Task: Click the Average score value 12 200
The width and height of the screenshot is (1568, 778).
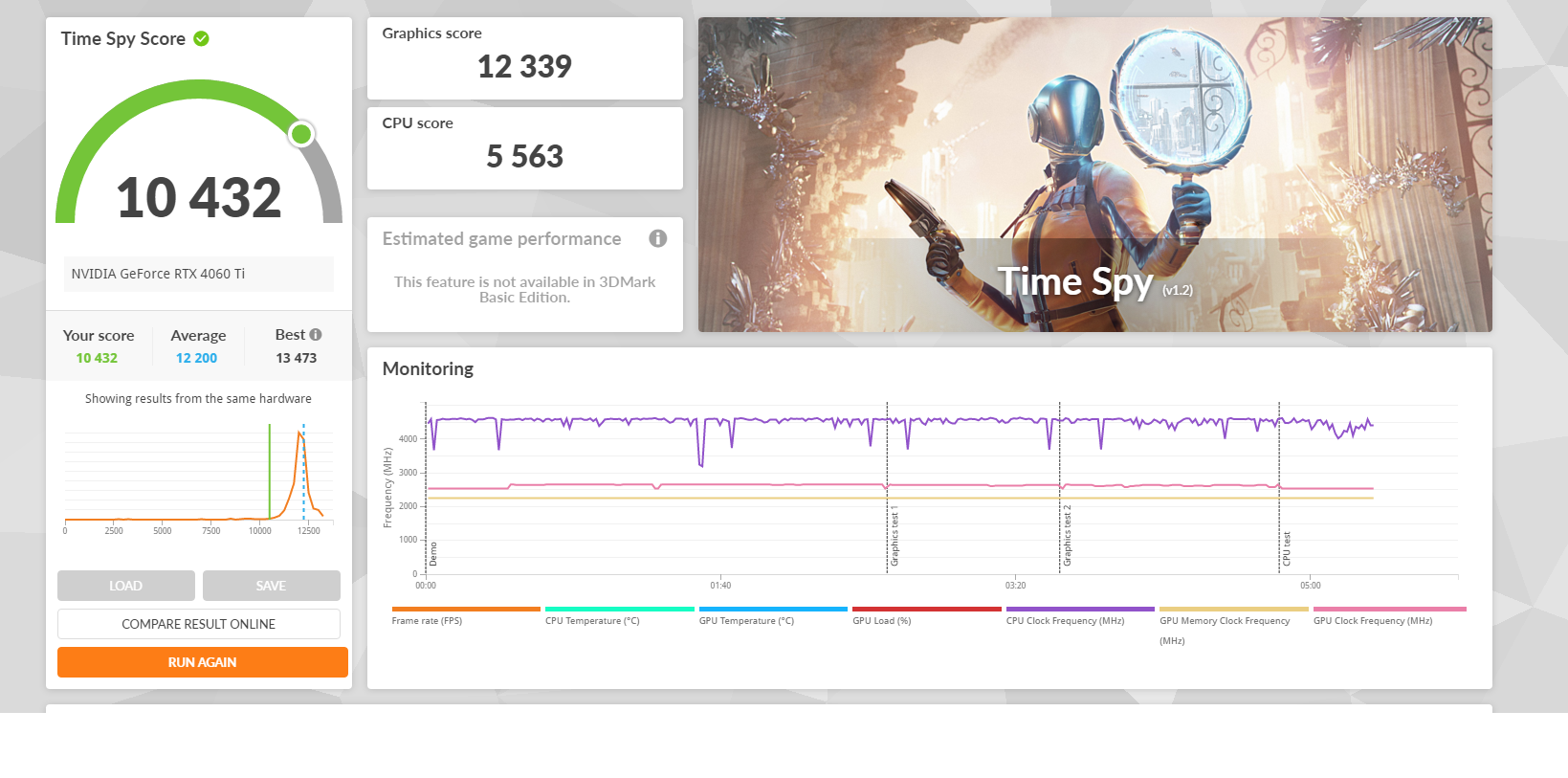Action: click(196, 358)
